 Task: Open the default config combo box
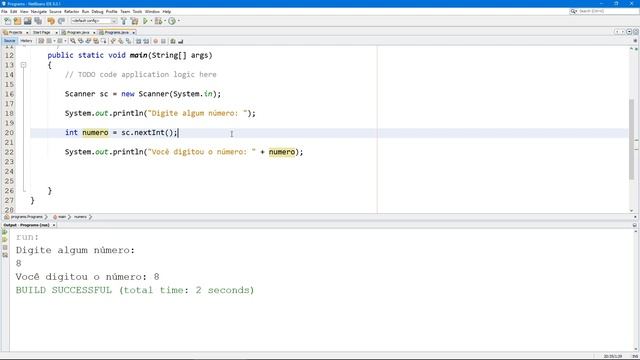coord(94,21)
